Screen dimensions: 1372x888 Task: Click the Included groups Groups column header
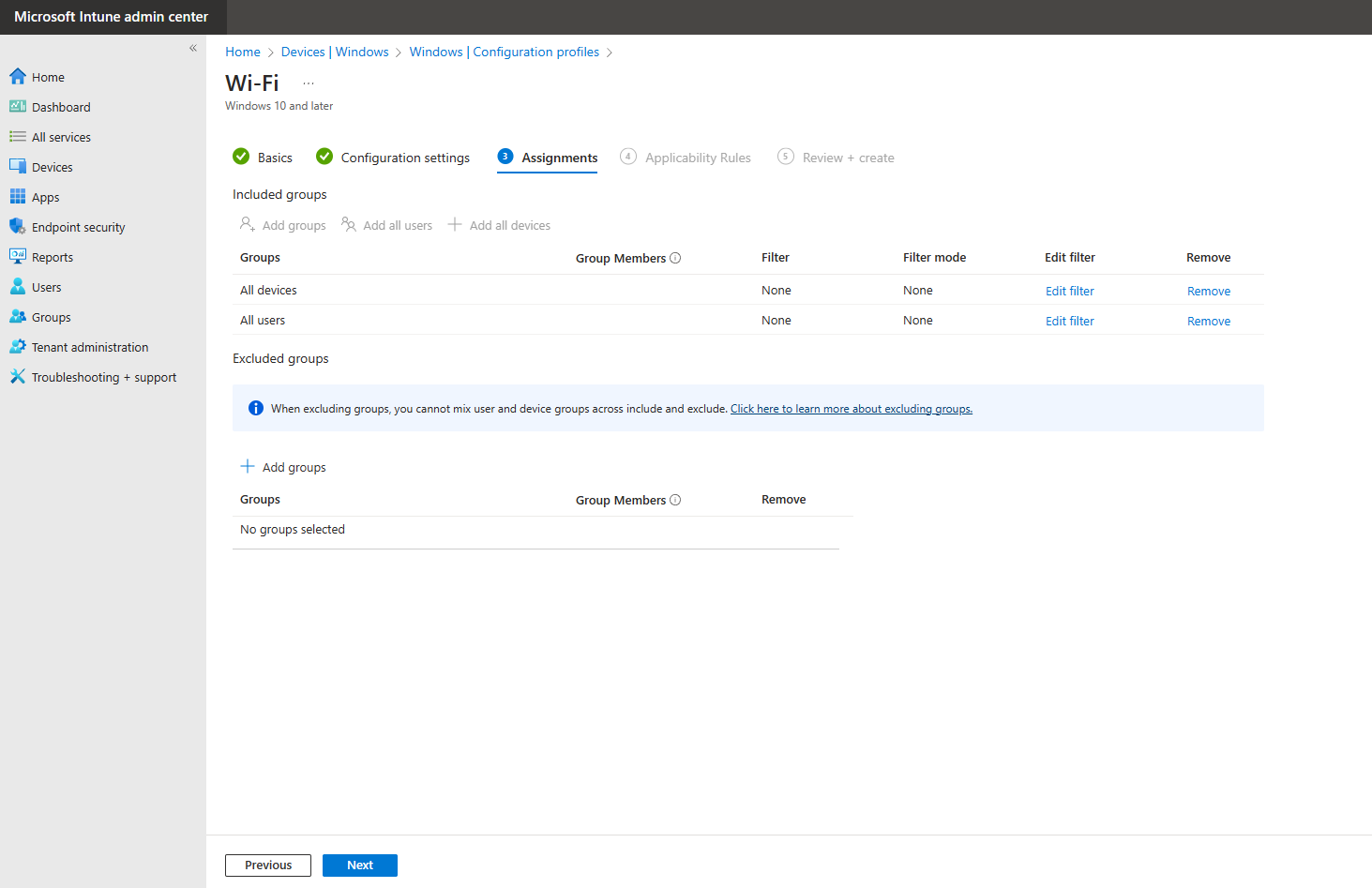tap(260, 257)
